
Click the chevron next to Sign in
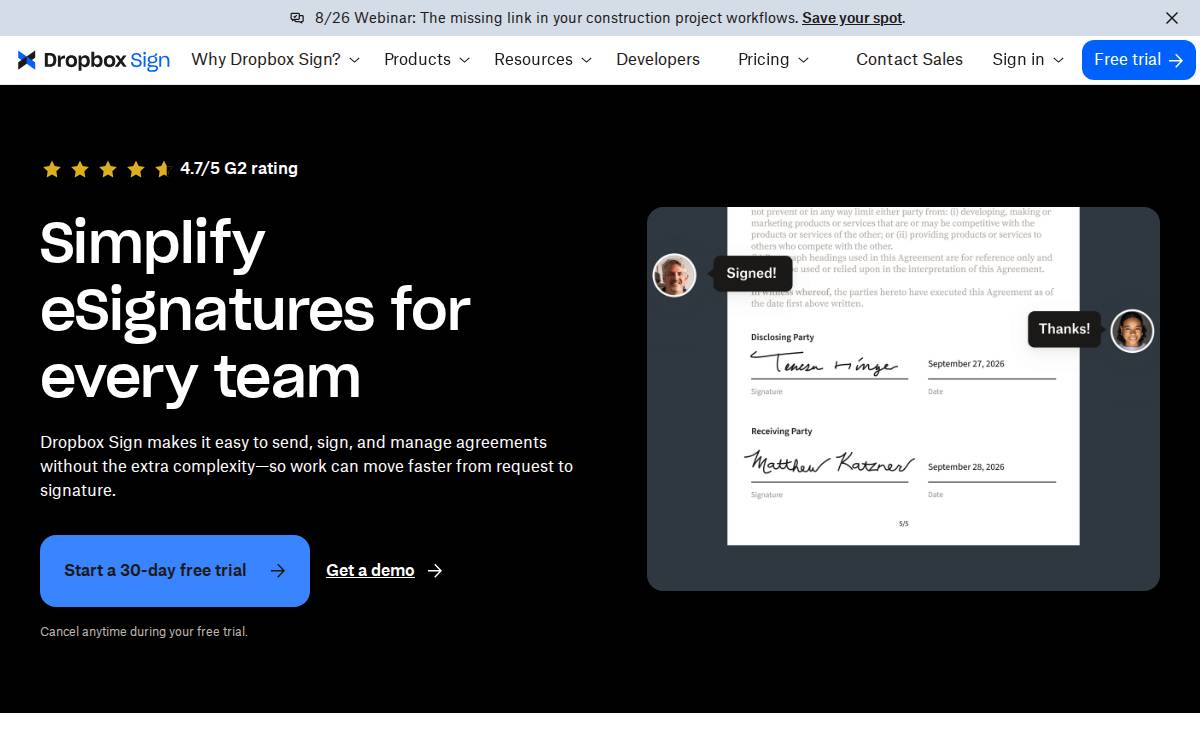[x=1058, y=61]
